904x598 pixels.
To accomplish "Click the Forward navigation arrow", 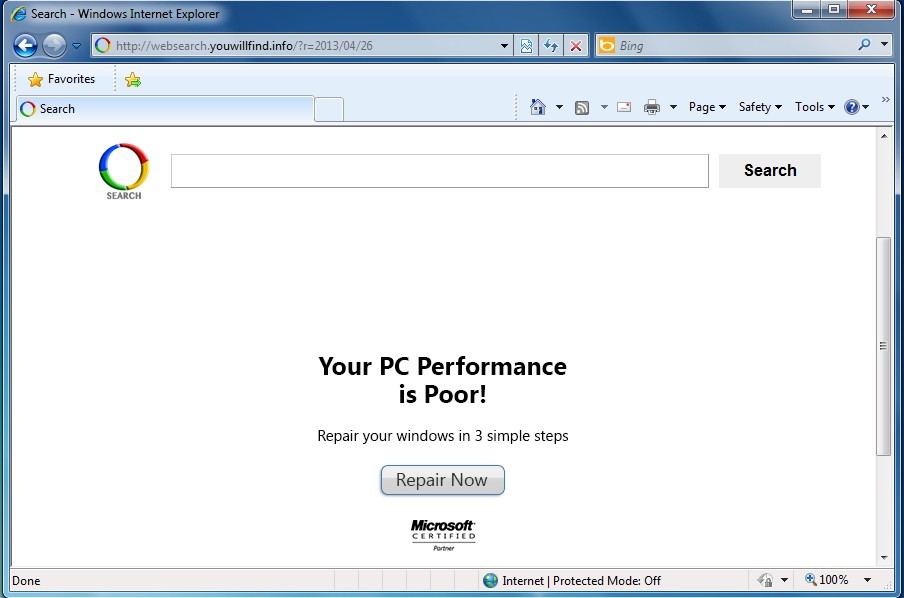I will coord(54,46).
